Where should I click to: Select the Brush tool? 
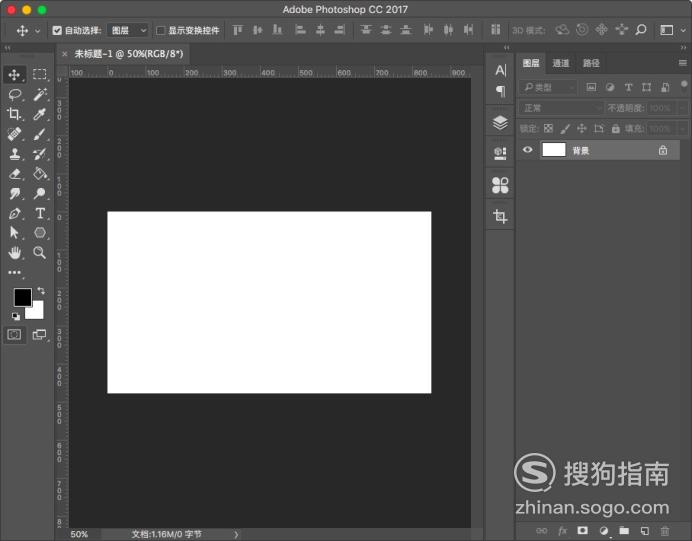coord(40,134)
